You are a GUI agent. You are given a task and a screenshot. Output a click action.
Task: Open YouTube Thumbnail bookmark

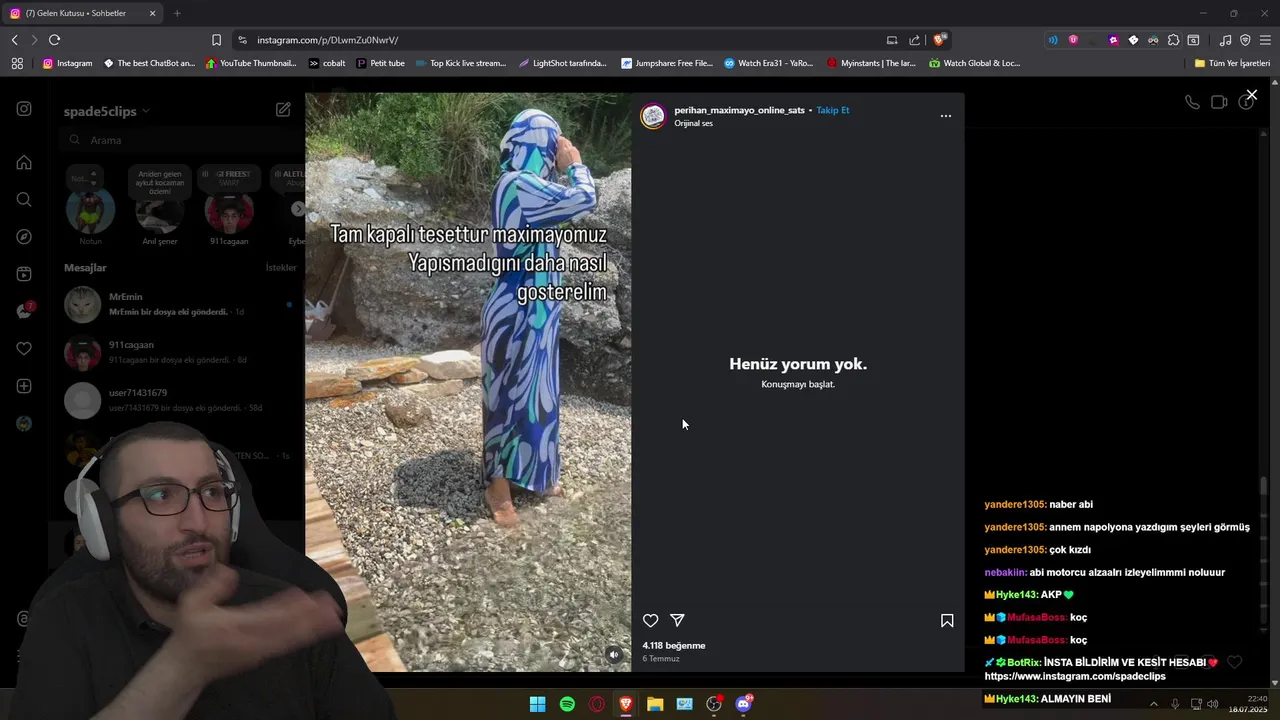coord(251,63)
